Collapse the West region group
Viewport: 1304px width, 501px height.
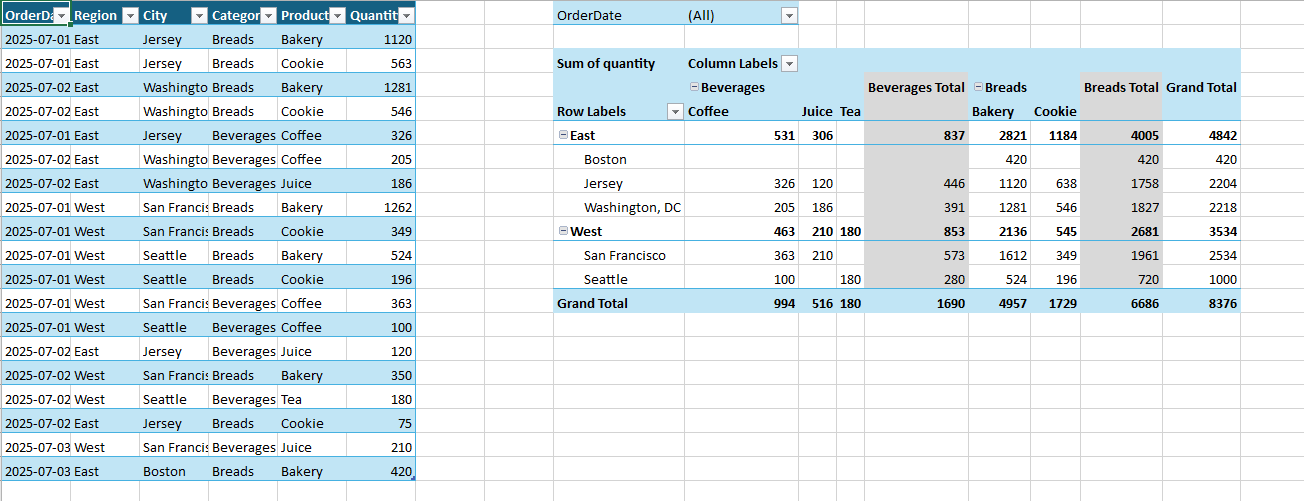pos(563,231)
